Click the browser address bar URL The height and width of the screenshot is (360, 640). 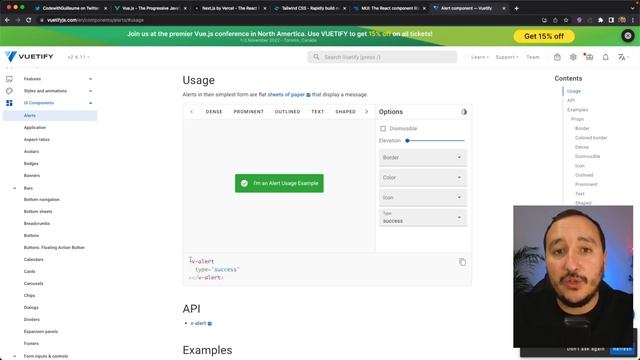[x=96, y=20]
